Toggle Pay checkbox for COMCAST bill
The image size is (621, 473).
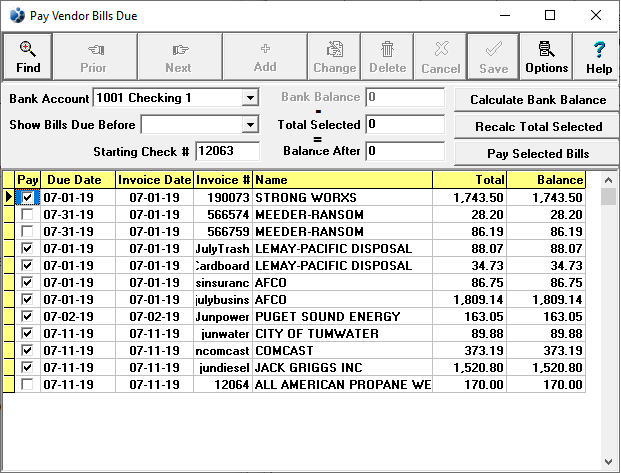[27, 351]
